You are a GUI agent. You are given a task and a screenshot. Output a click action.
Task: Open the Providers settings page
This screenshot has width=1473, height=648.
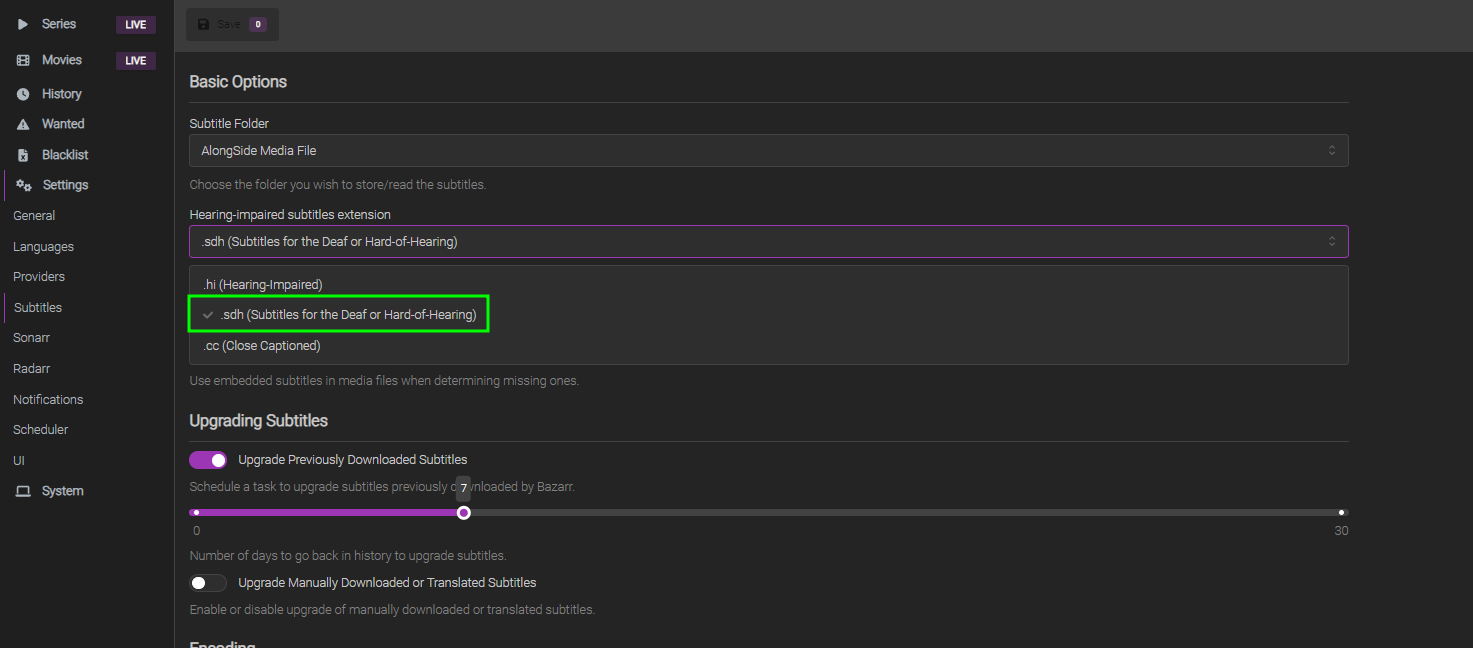(x=39, y=277)
